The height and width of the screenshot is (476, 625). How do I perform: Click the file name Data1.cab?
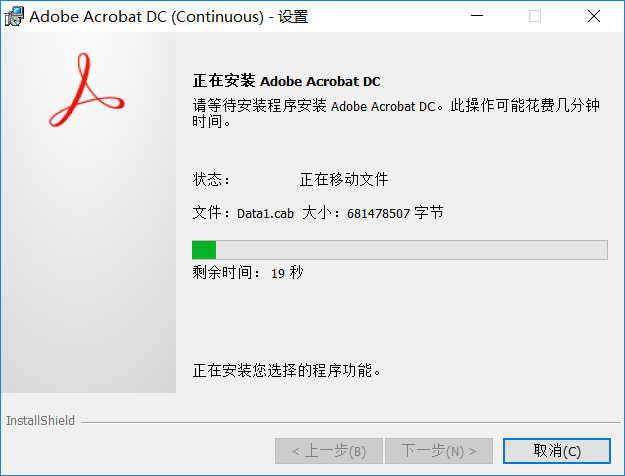[x=265, y=214]
